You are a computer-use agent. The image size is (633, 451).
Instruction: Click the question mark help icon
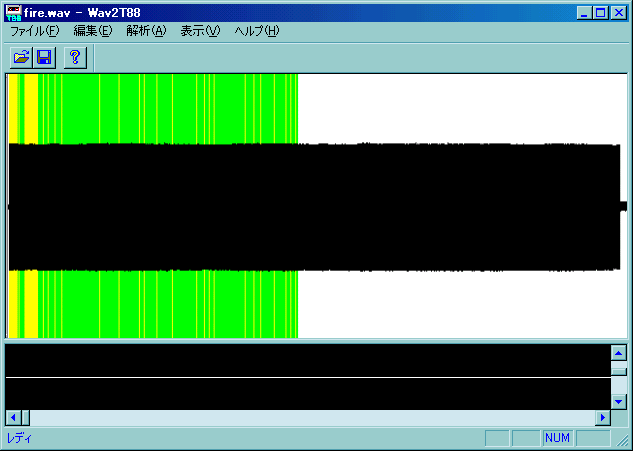point(74,58)
